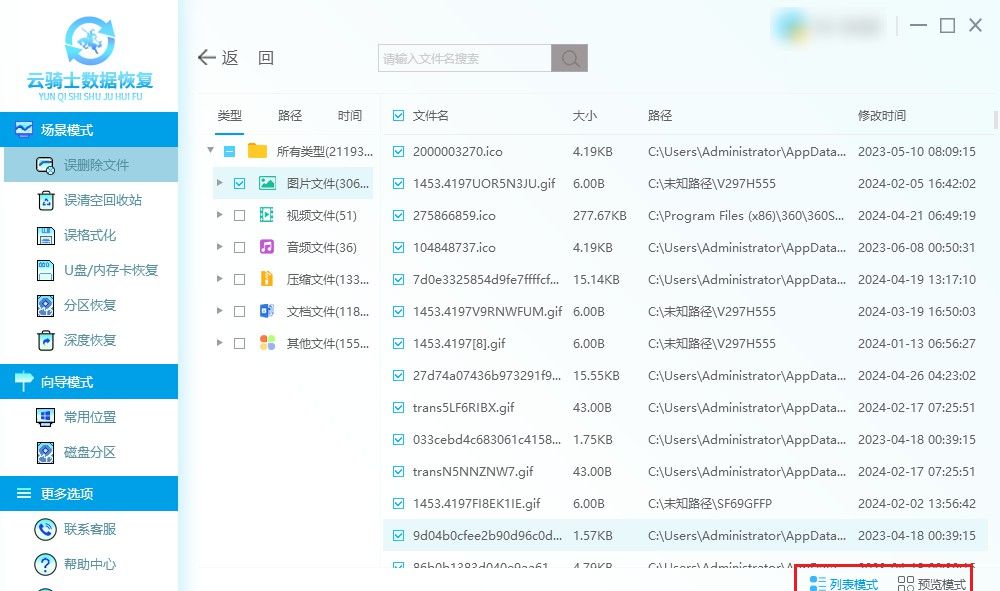Switch to 预览模式 preview view
Image resolution: width=1000 pixels, height=591 pixels.
tap(932, 583)
